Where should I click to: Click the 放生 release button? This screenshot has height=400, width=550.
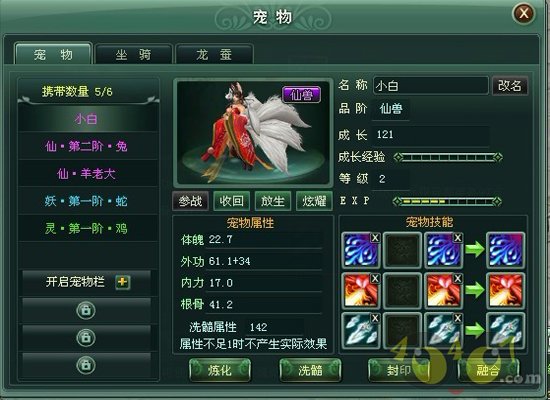[x=273, y=201]
